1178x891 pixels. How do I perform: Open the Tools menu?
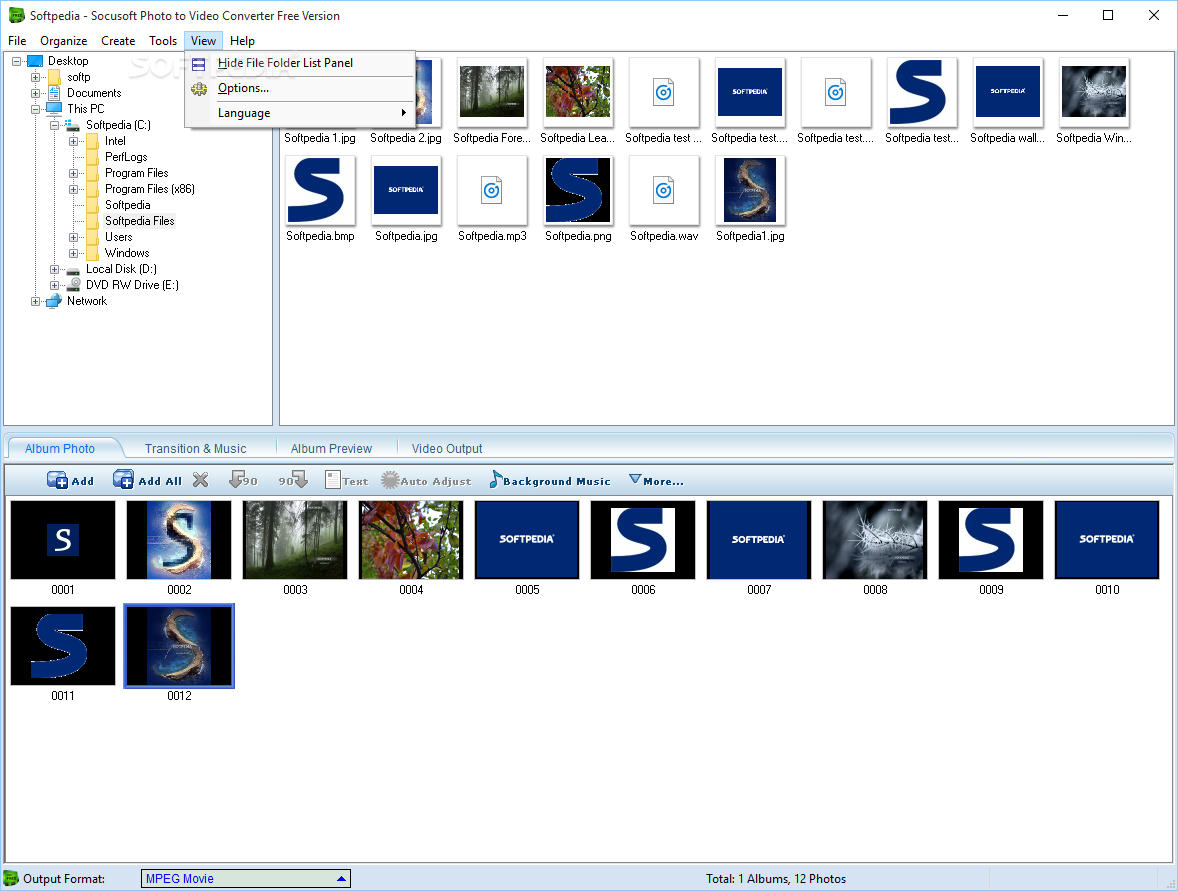[162, 41]
